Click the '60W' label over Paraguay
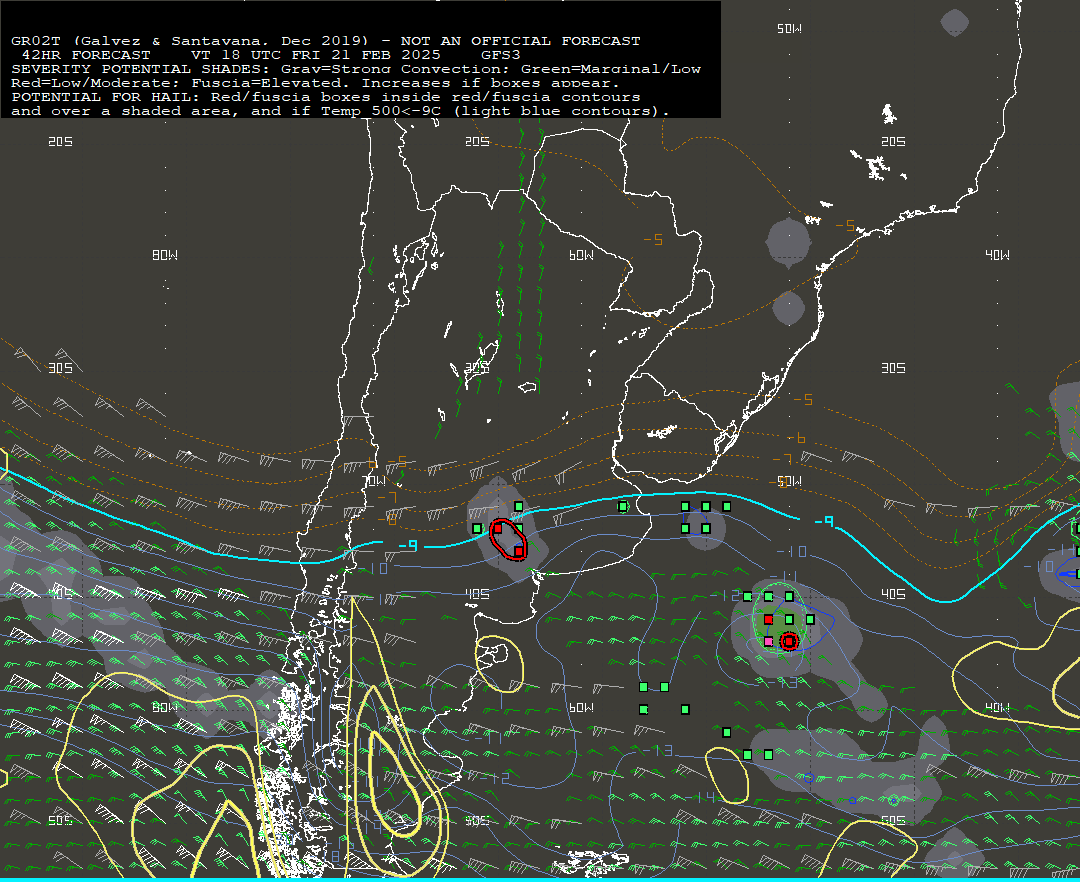The height and width of the screenshot is (882, 1080). click(x=581, y=255)
